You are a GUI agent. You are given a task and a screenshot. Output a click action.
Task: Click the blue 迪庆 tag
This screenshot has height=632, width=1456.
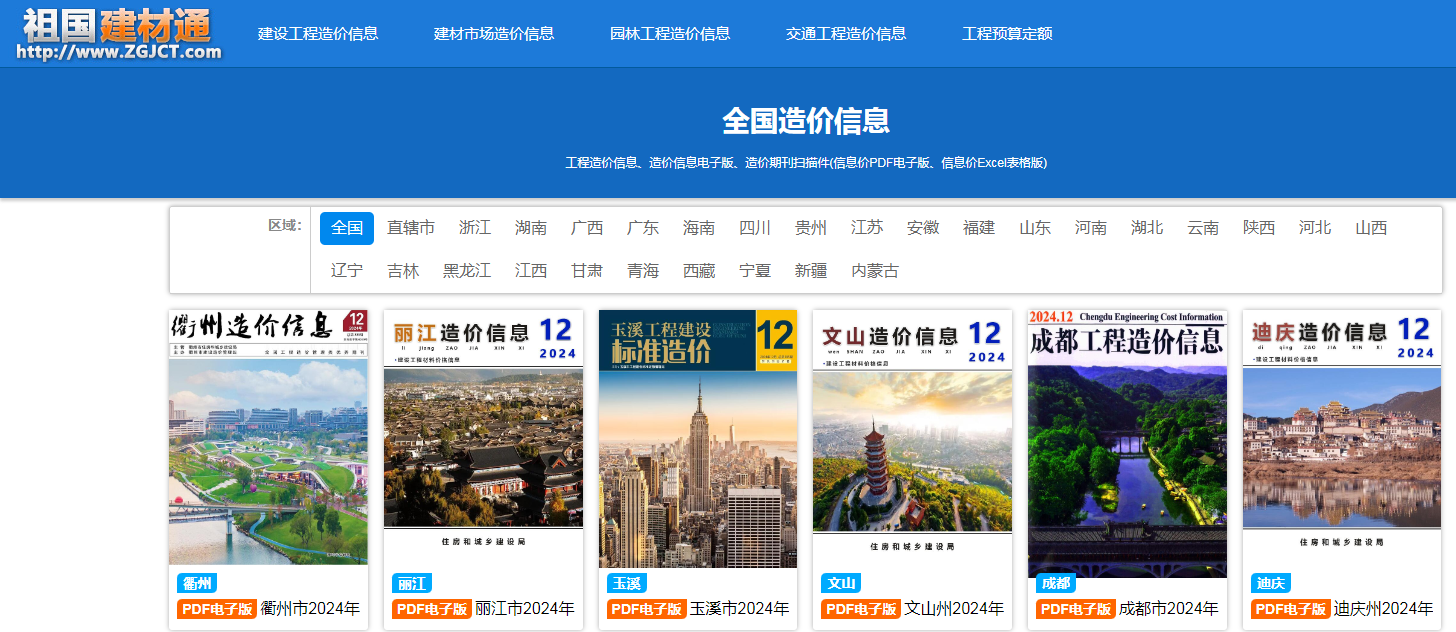tap(1271, 583)
